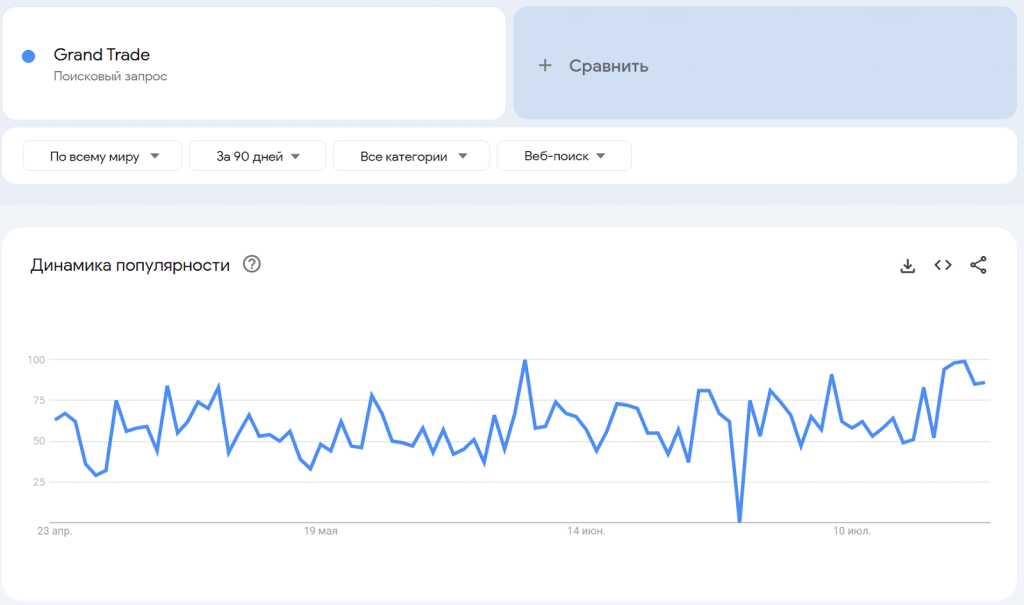Click the 19 мая axis label

click(321, 531)
